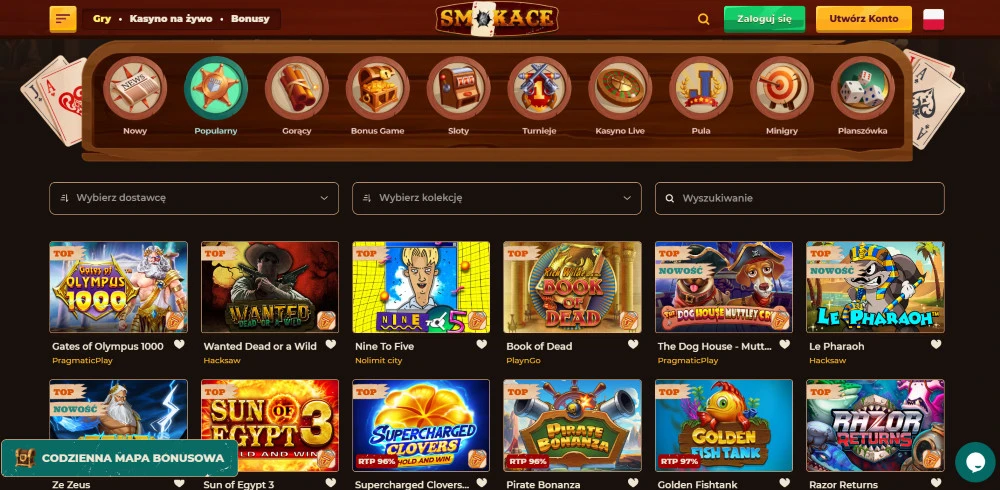Expand the Wybierz dostawcę dropdown
The image size is (1000, 490).
[x=194, y=198]
